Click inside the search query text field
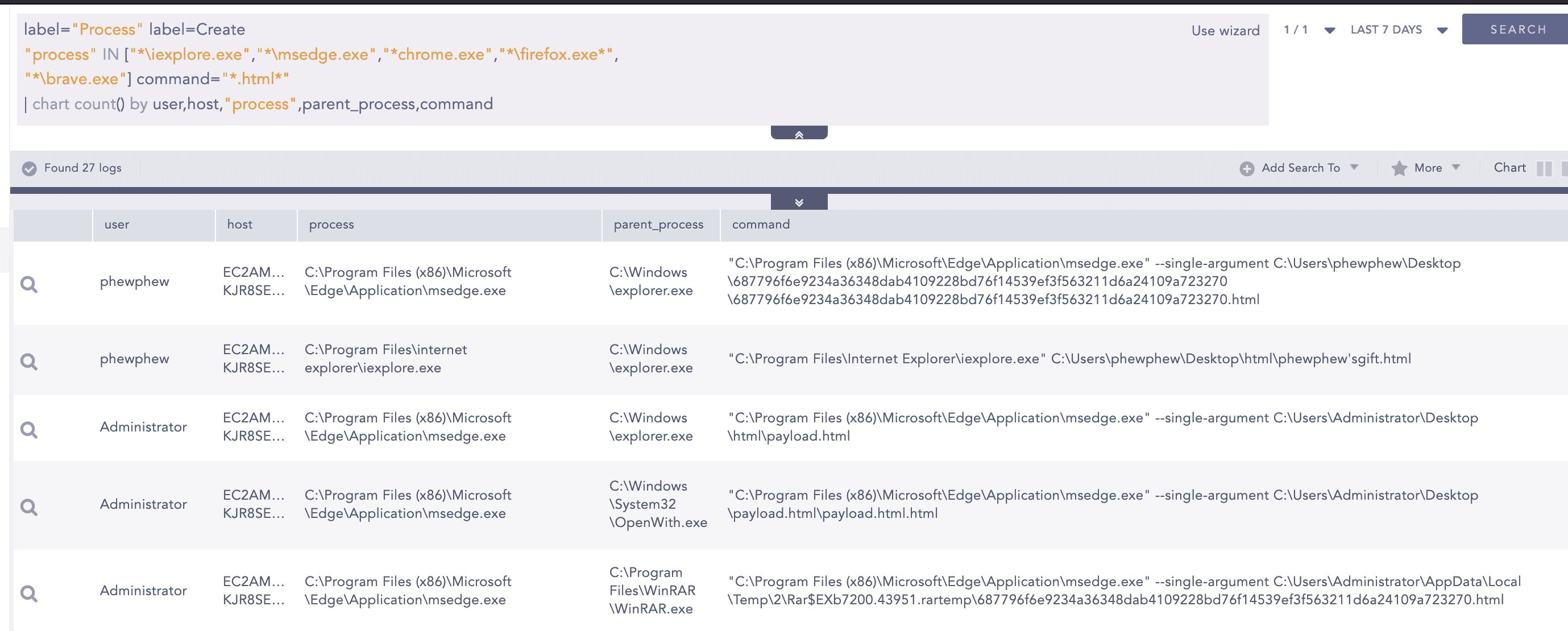This screenshot has height=631, width=1568. click(642, 69)
